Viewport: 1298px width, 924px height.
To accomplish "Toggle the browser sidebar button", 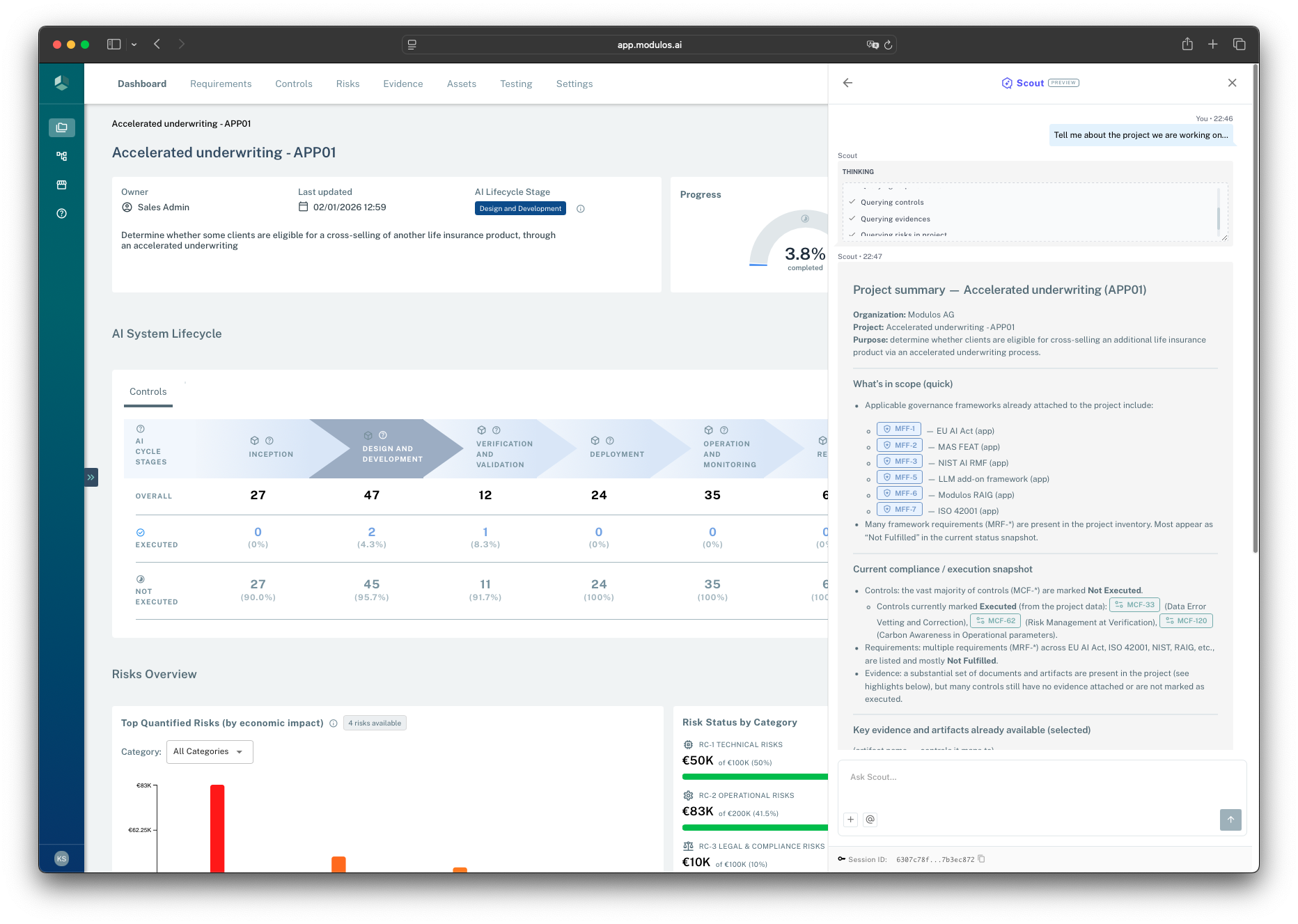I will 112,44.
